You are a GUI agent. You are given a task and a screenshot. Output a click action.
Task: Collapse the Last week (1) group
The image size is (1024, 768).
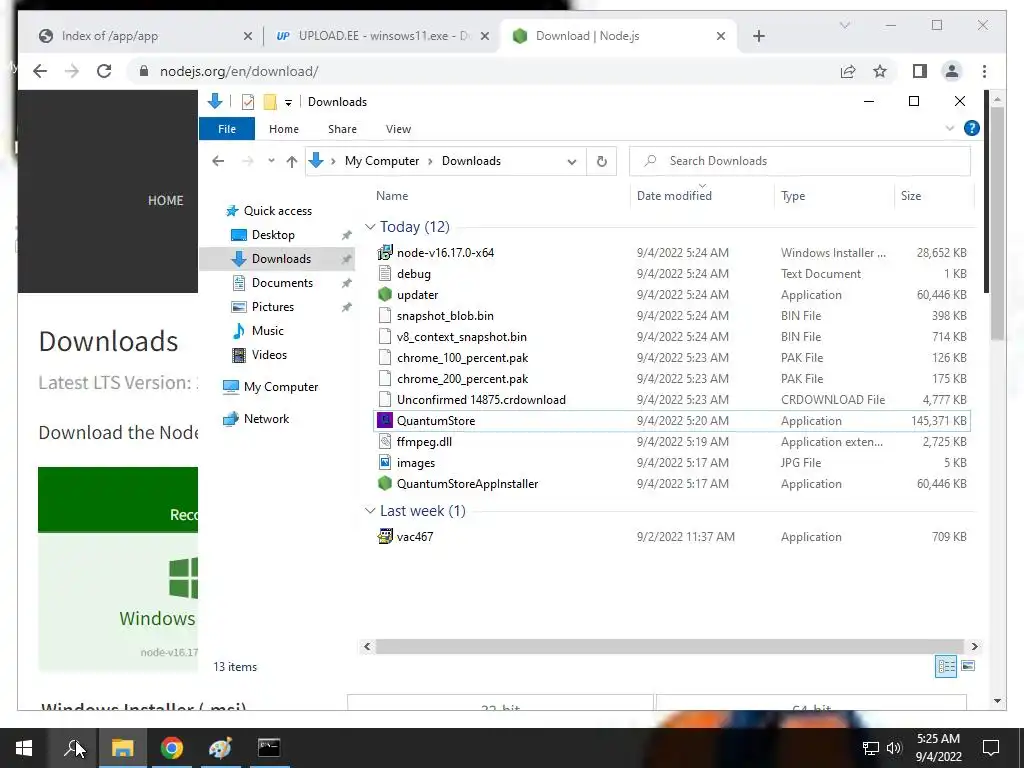pos(370,511)
